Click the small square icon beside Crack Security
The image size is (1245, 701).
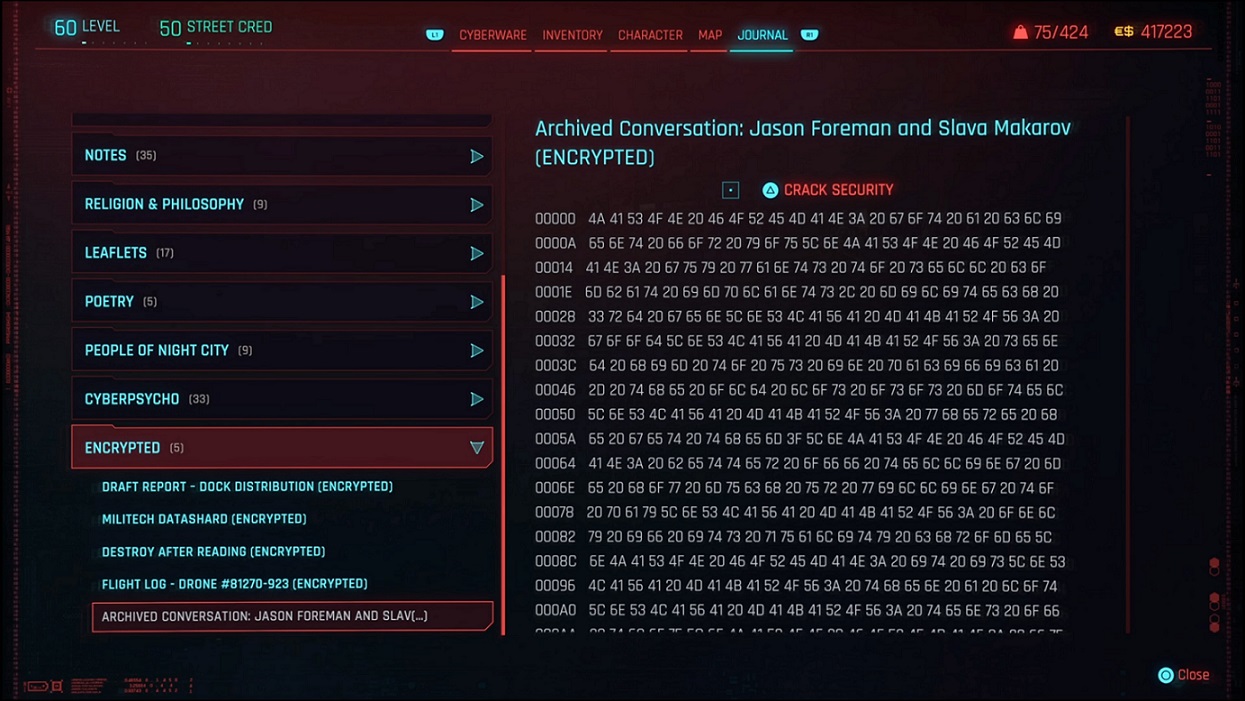click(x=731, y=190)
